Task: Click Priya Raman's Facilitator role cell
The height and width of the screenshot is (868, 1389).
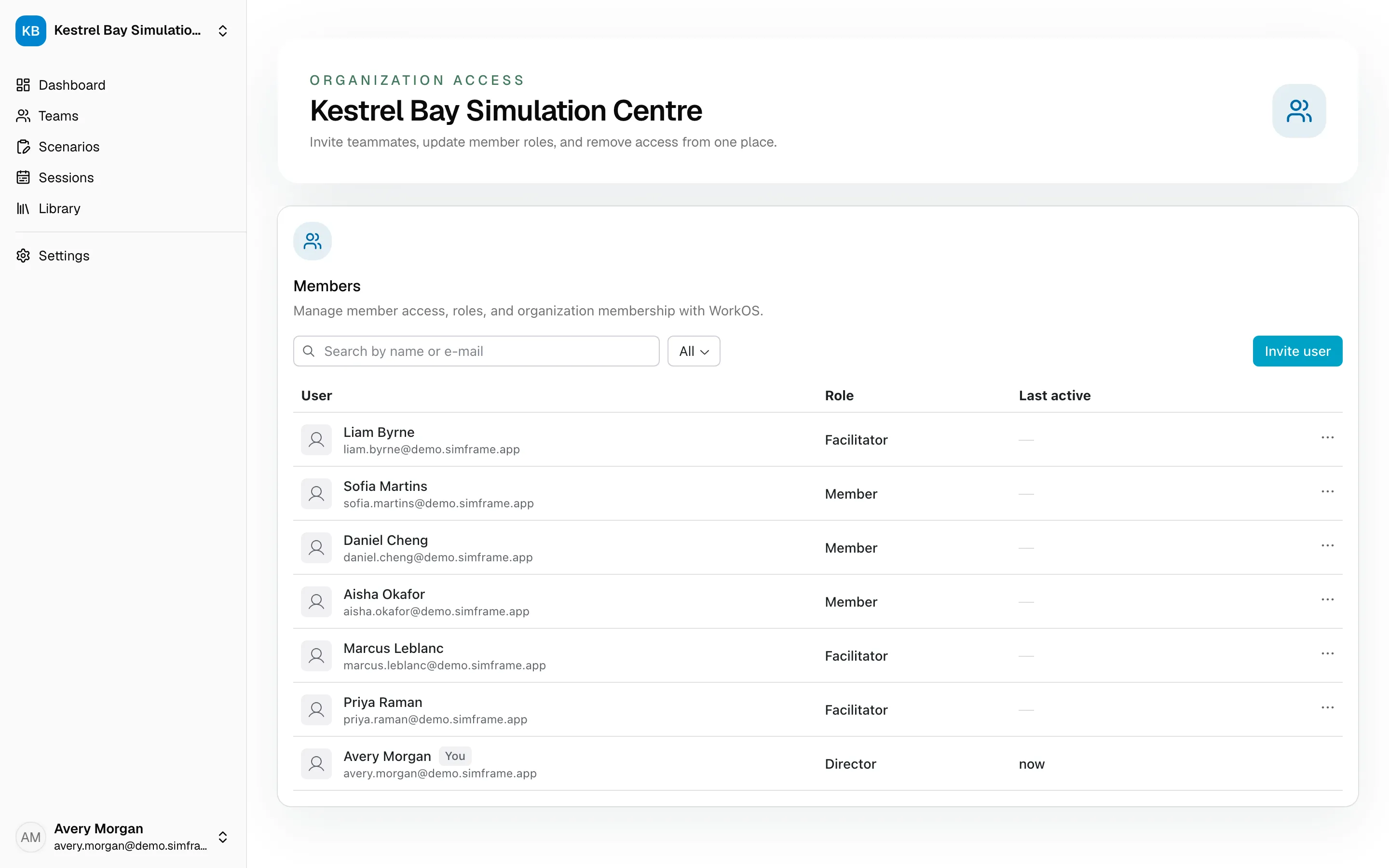Action: (857, 709)
